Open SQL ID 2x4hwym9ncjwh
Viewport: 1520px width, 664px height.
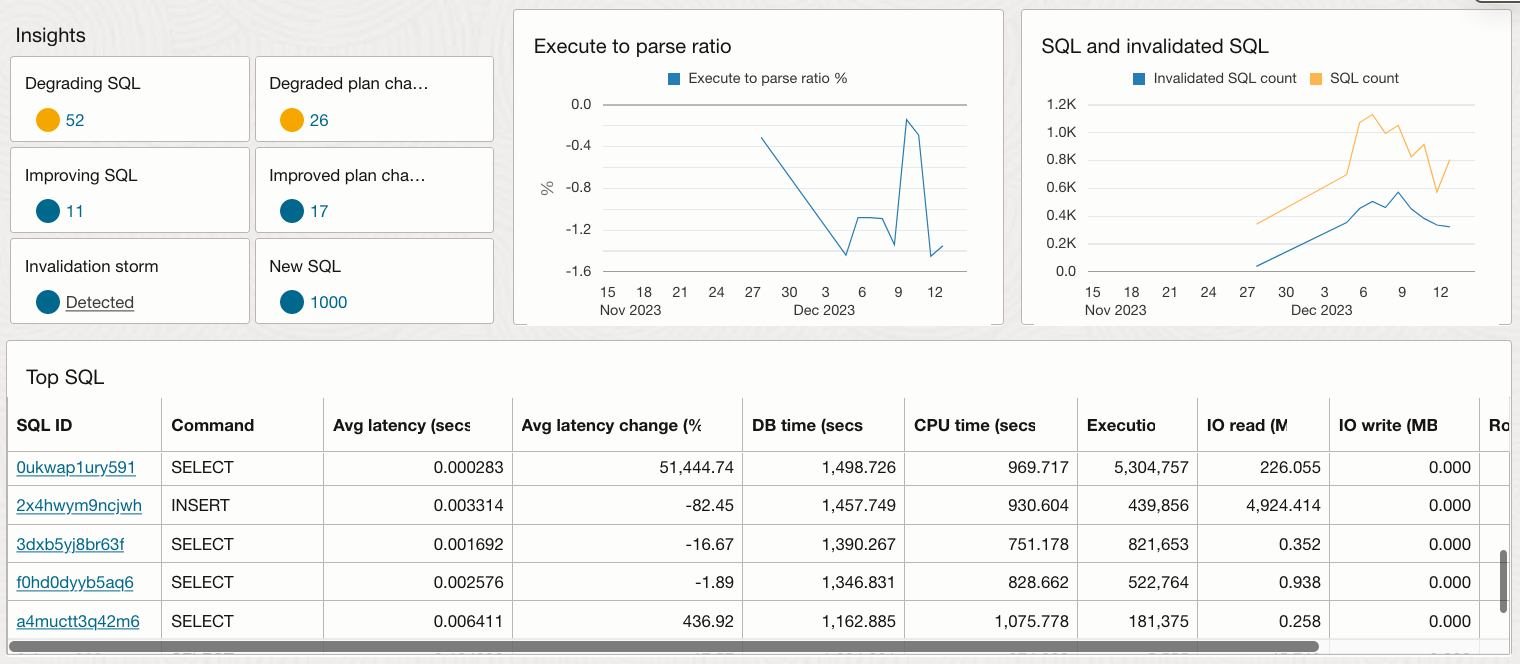pyautogui.click(x=79, y=505)
